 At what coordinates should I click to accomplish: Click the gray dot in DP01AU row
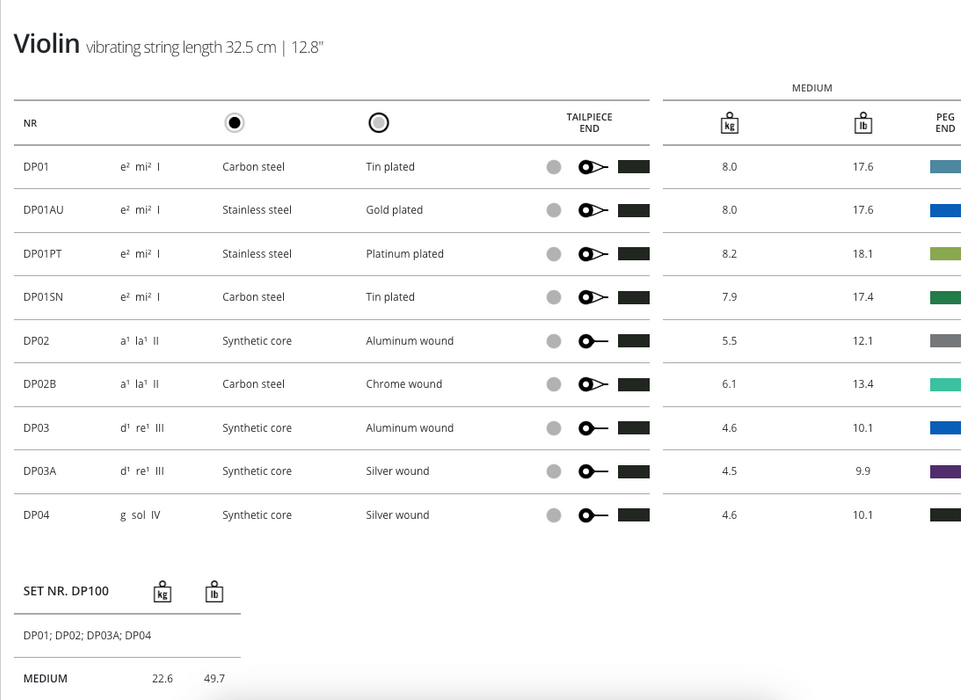coord(554,210)
